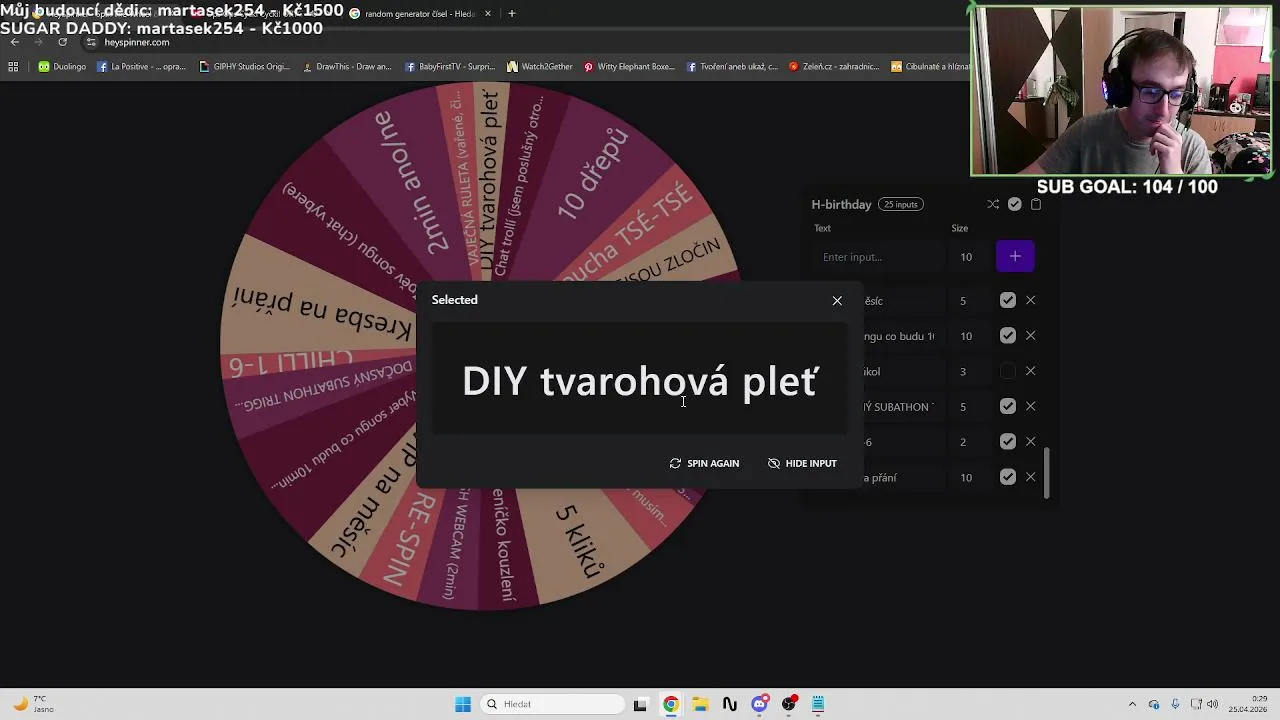Viewport: 1280px width, 720px height.
Task: Shuffle the H-birthday inputs list
Action: (993, 204)
